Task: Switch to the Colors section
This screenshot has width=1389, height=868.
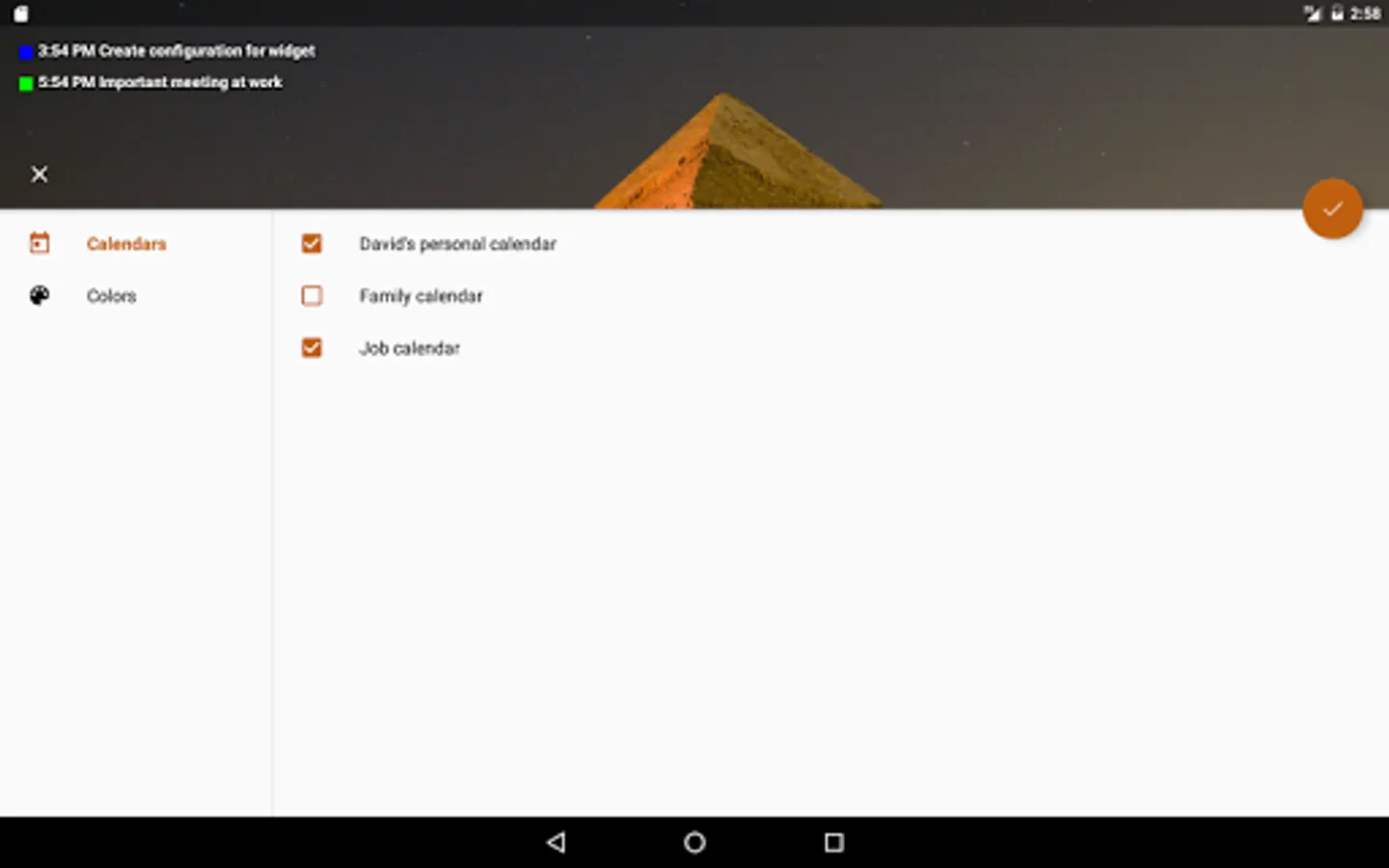Action: (x=111, y=296)
